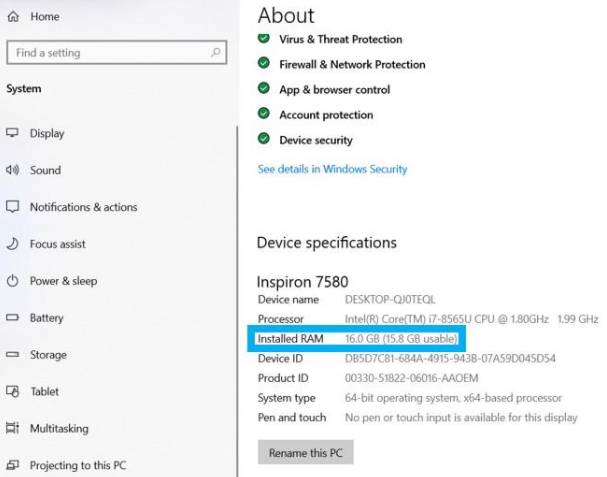Click the Virus & Threat Protection checkmark
607x477 pixels.
click(x=264, y=39)
